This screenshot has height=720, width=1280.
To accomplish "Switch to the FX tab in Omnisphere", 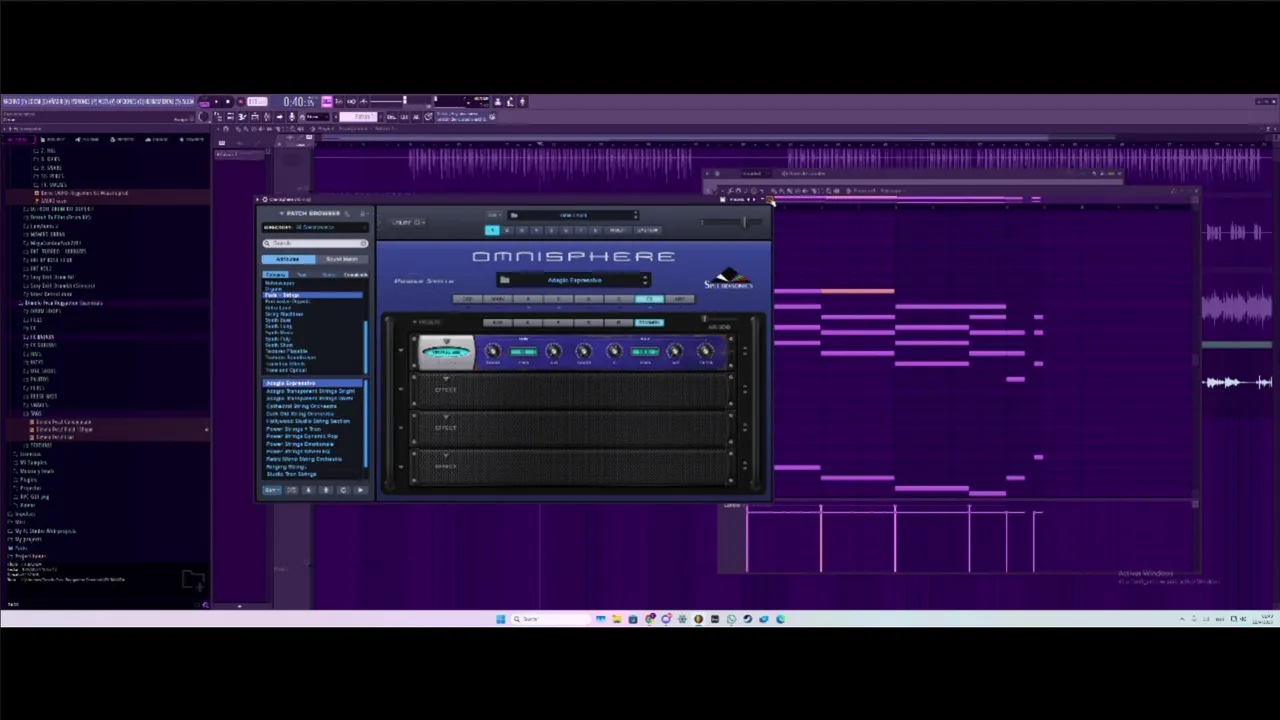I will click(x=649, y=299).
